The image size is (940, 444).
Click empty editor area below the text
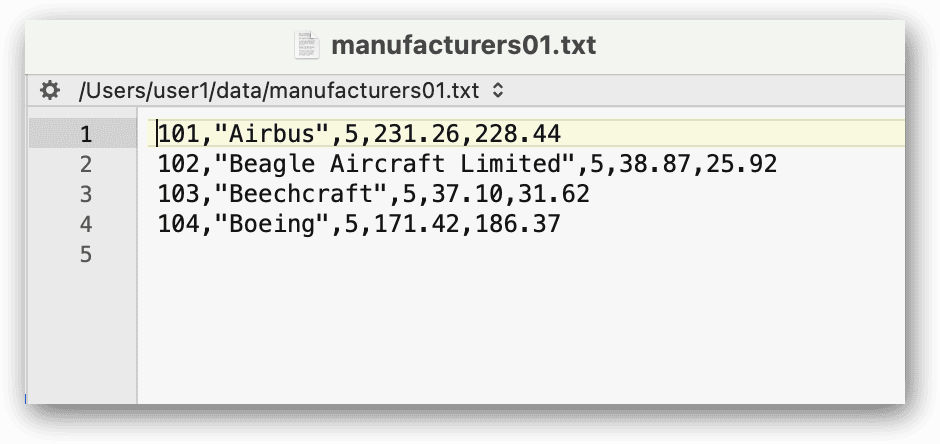tap(522, 336)
